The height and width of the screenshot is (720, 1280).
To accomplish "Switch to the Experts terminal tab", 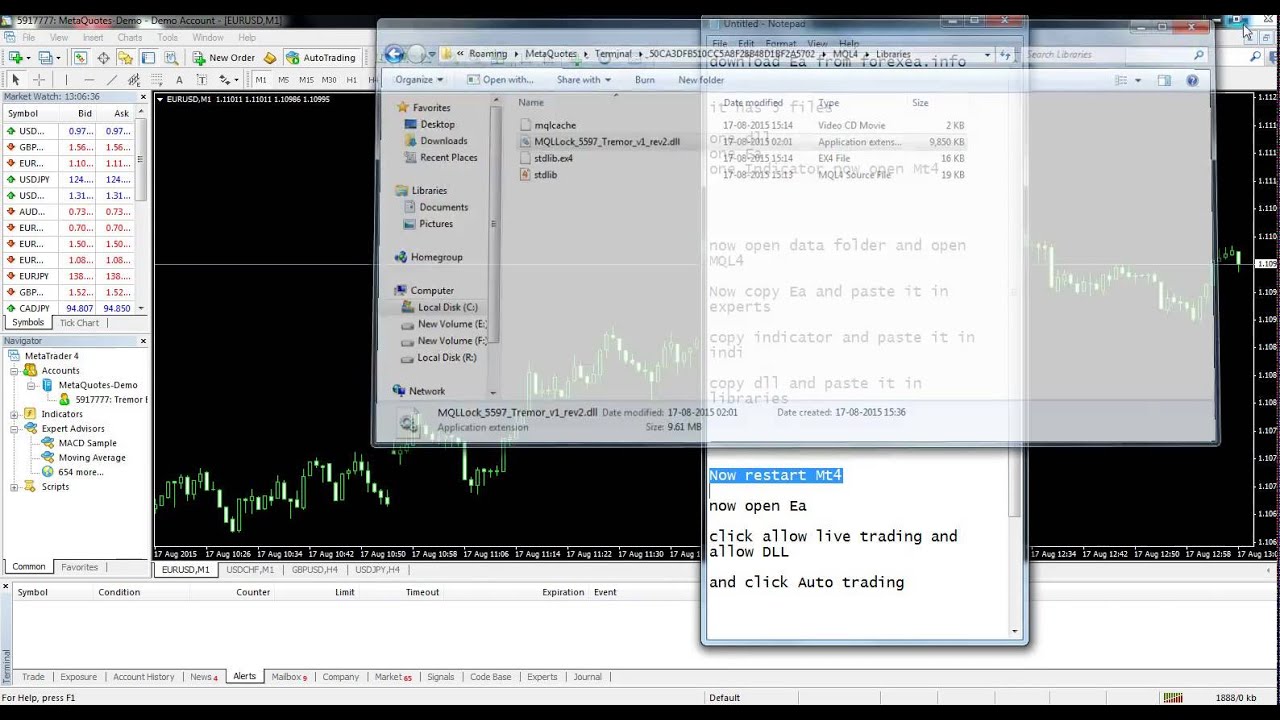I will (x=542, y=677).
